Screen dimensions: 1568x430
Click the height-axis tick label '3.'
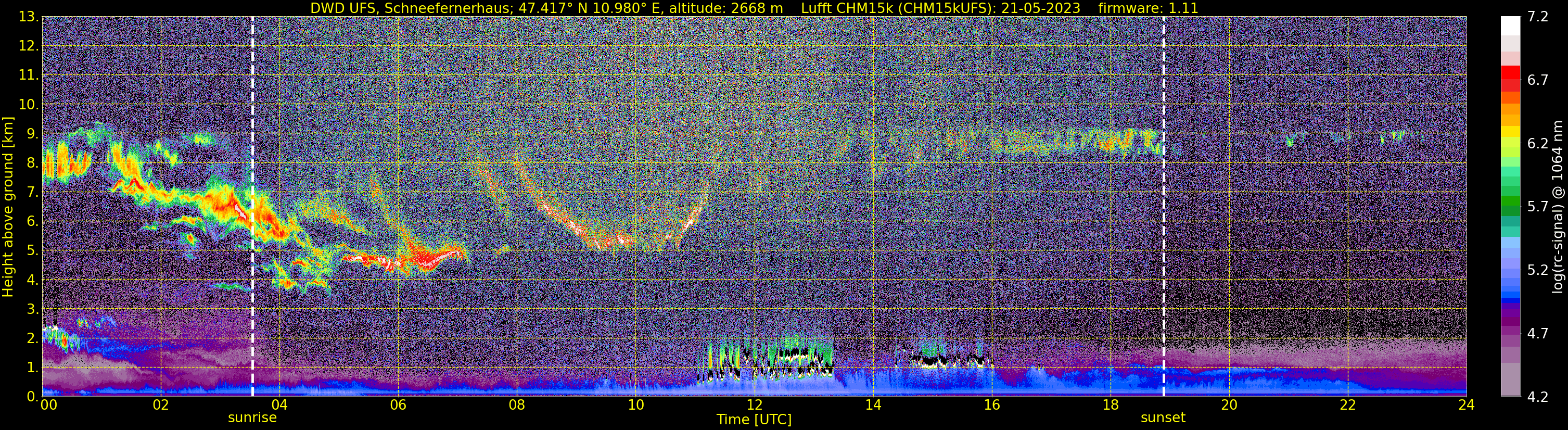pyautogui.click(x=33, y=309)
